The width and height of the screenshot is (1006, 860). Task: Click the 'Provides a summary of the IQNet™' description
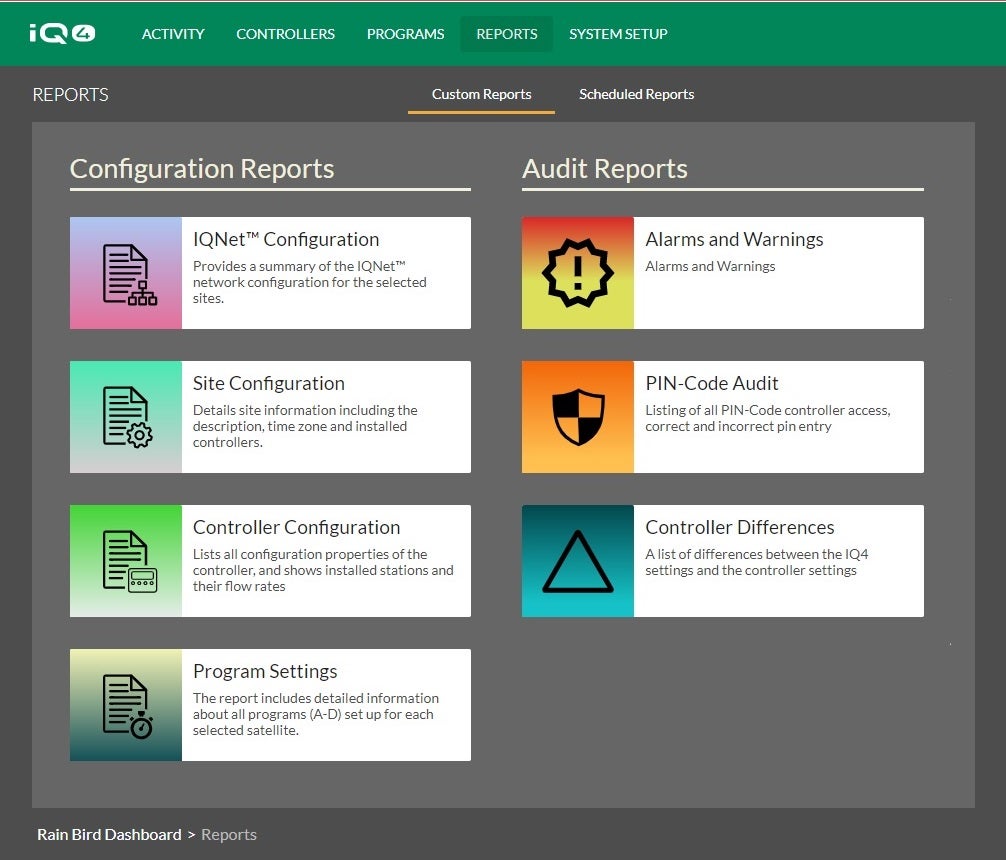coord(310,282)
